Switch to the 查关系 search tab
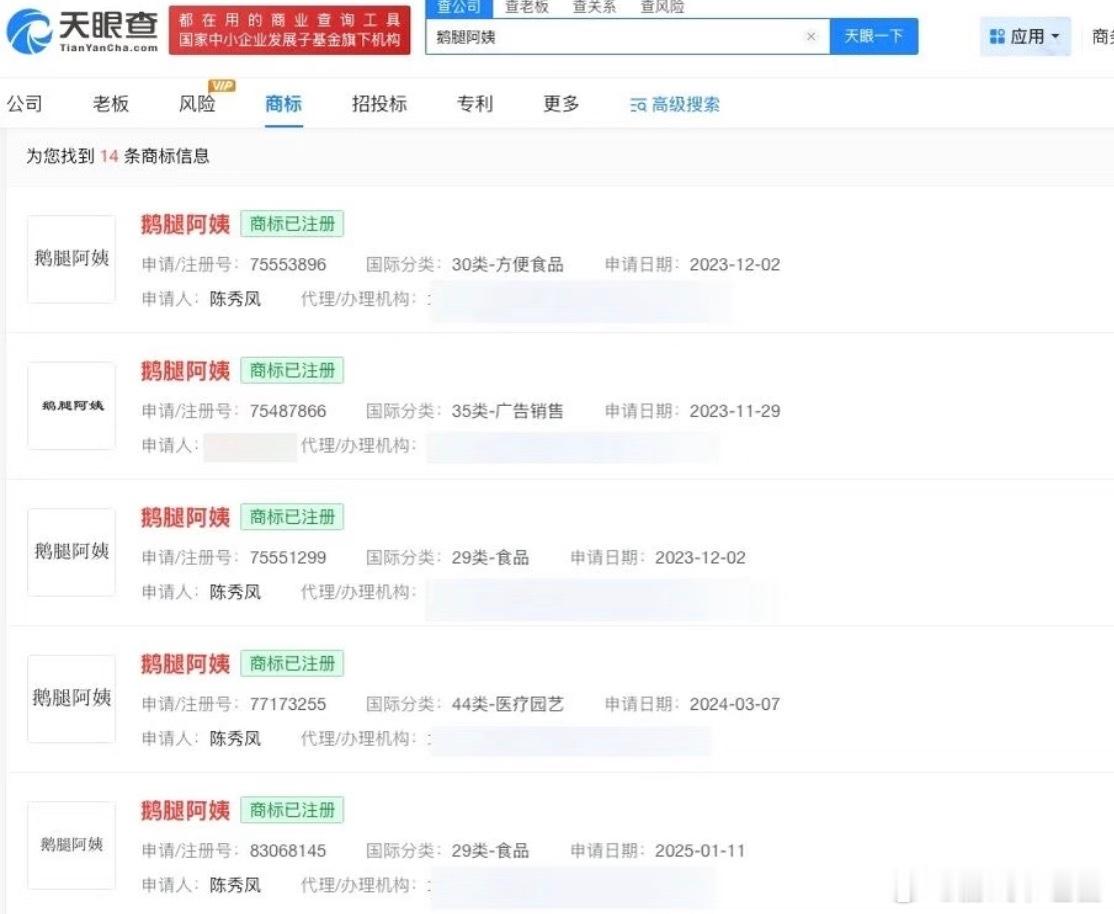The height and width of the screenshot is (914, 1114). pyautogui.click(x=594, y=7)
